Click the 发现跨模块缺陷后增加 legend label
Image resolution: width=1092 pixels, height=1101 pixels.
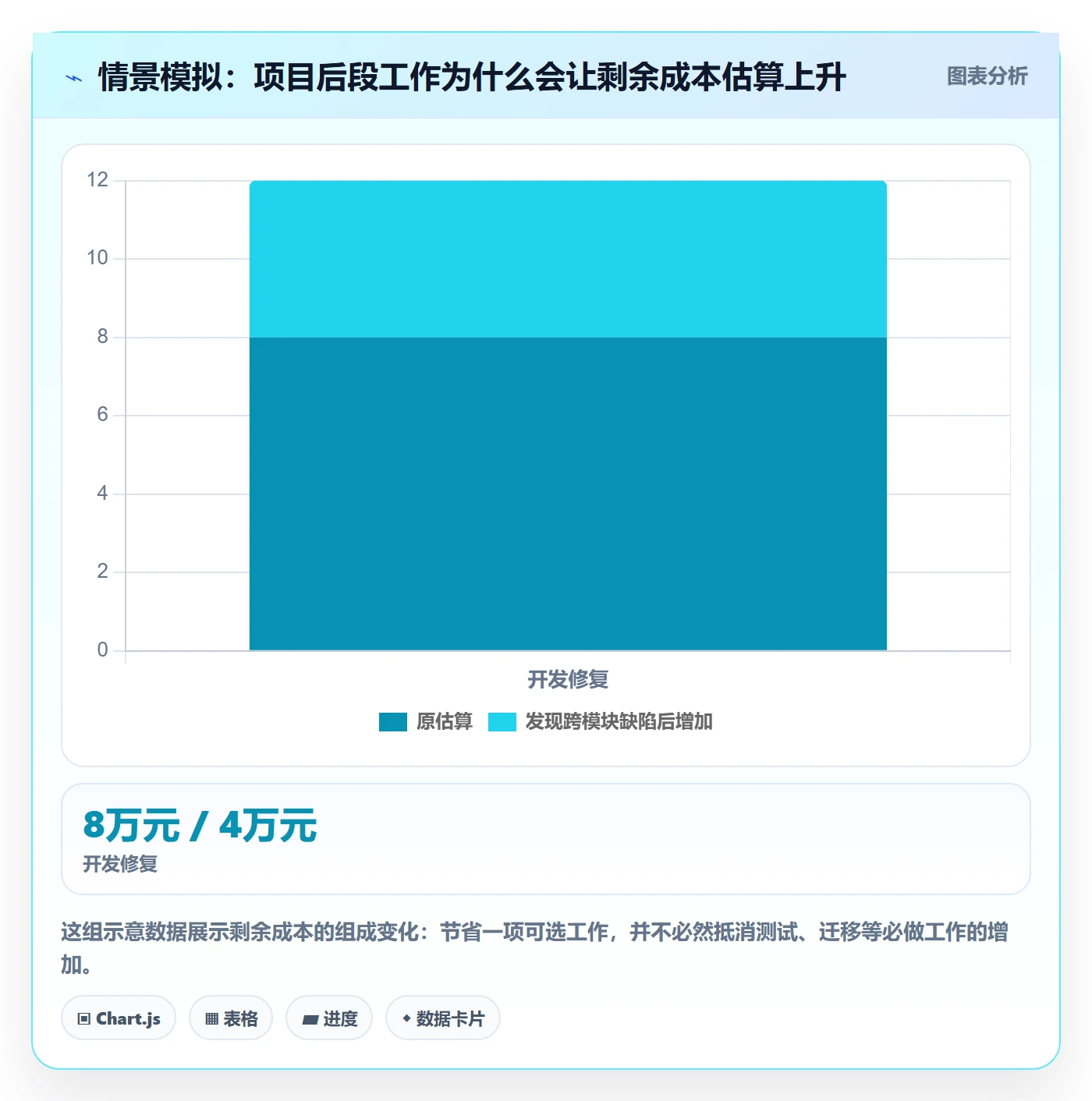point(619,721)
